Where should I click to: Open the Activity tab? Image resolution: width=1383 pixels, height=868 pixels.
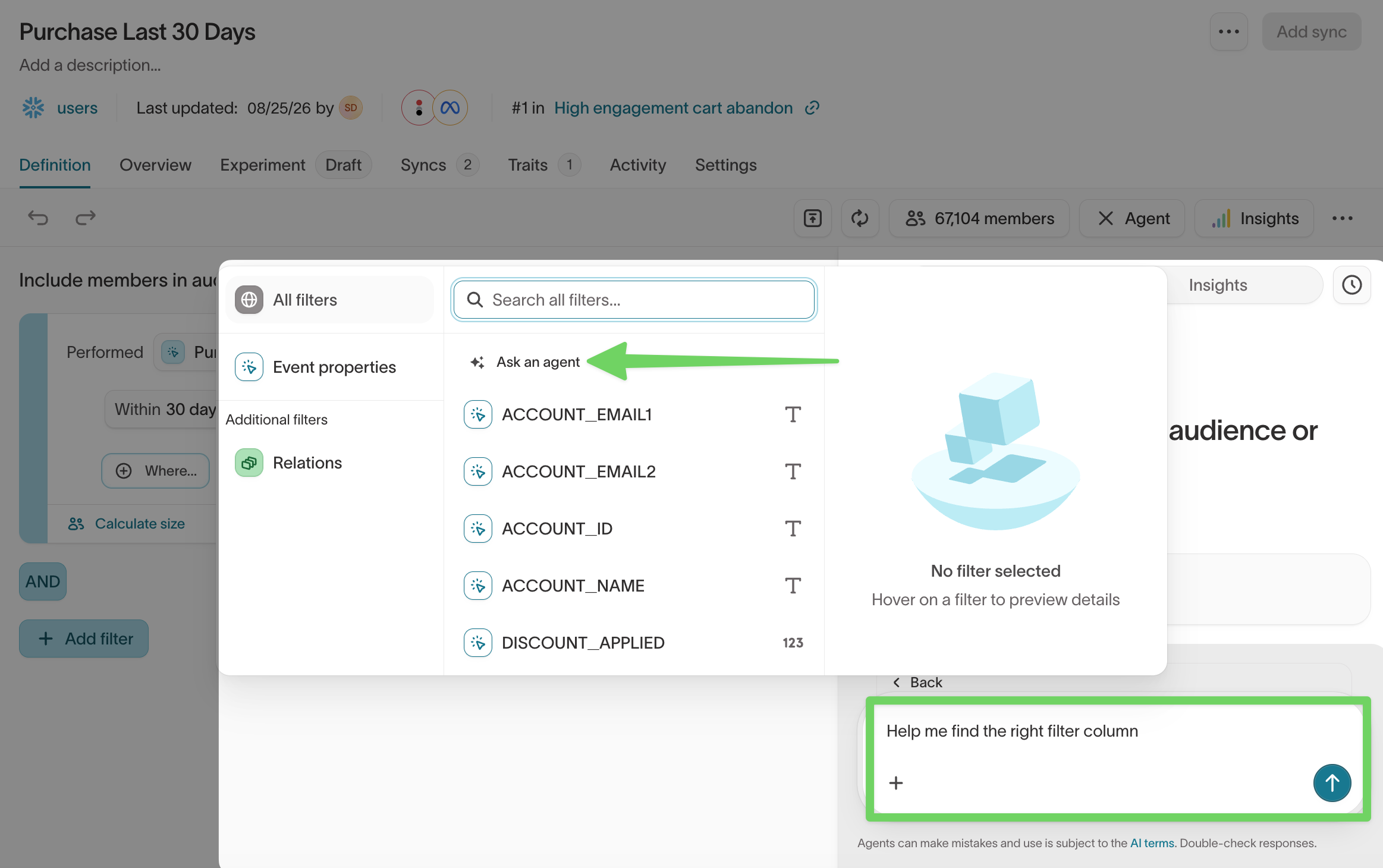click(638, 165)
